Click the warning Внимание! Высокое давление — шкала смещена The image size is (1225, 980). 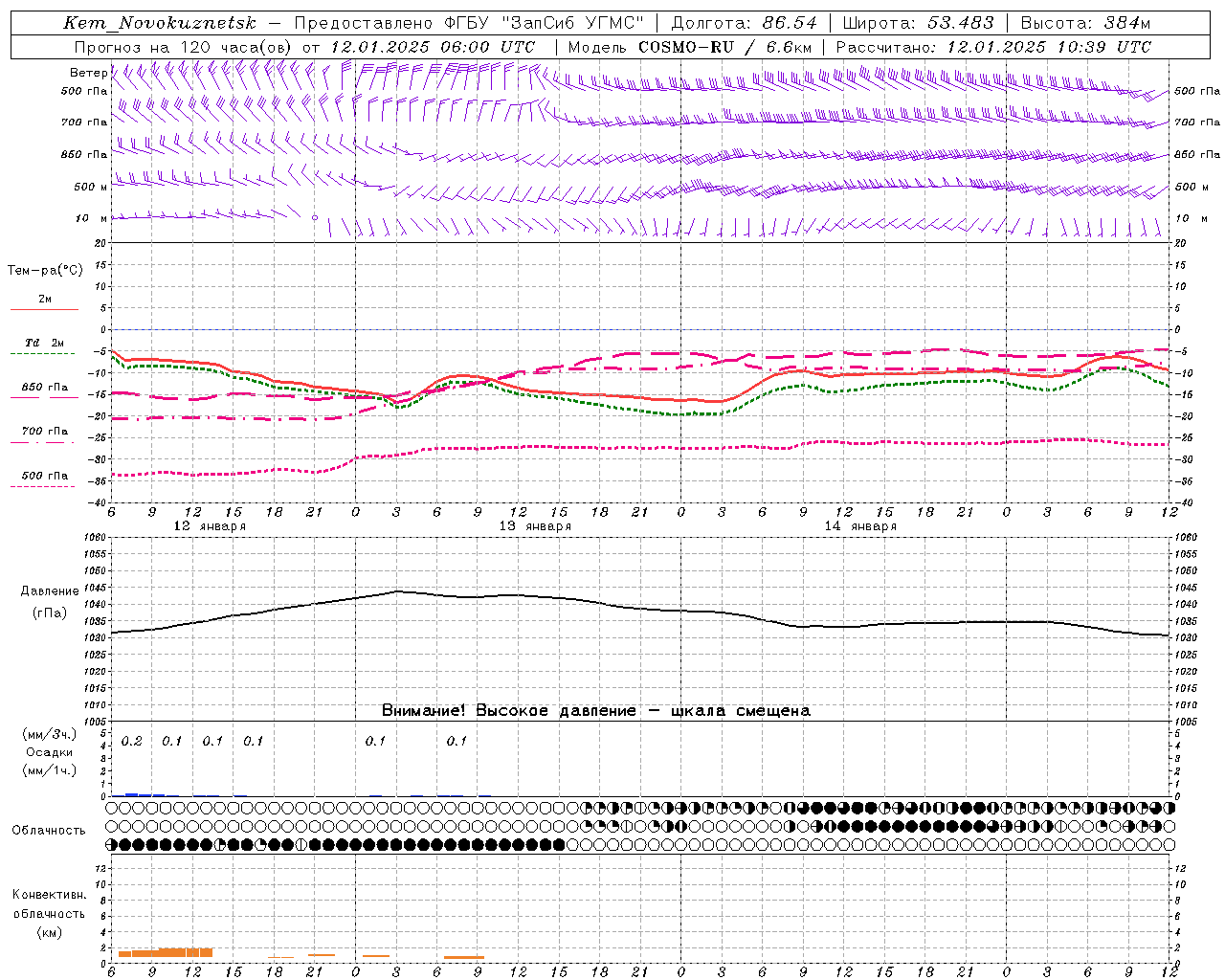[x=595, y=711]
